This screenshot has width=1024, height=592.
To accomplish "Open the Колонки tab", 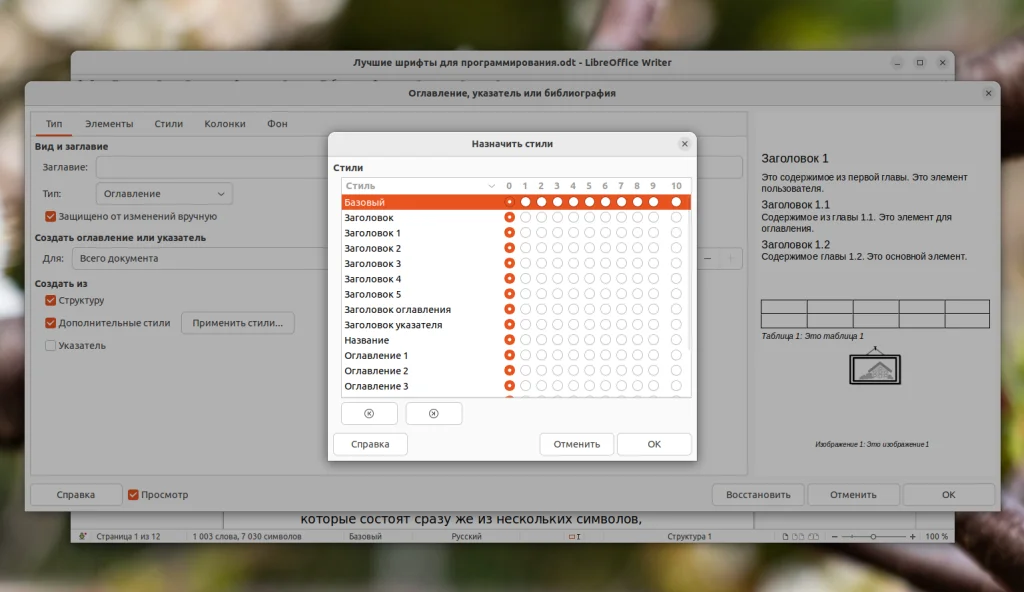I will pyautogui.click(x=225, y=124).
